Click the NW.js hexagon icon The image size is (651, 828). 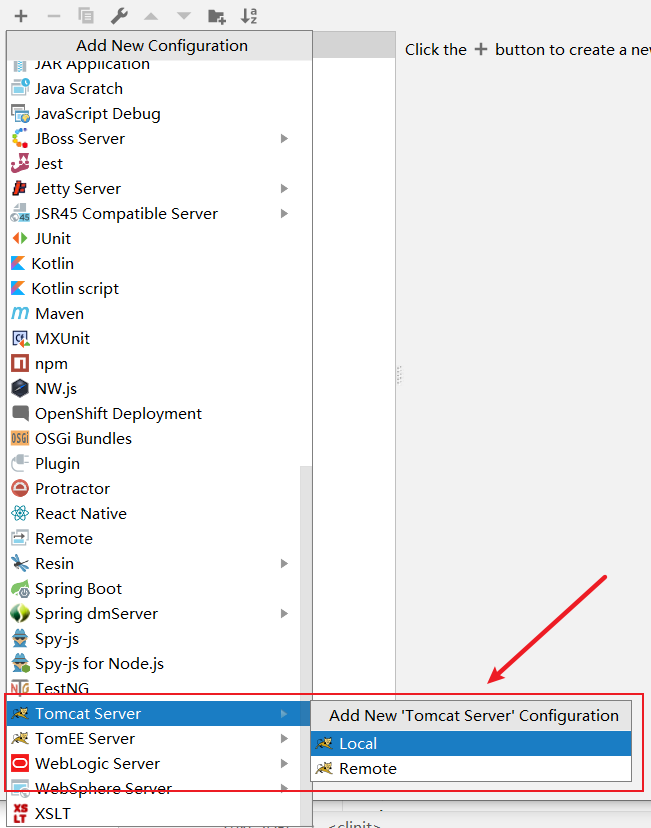click(20, 388)
